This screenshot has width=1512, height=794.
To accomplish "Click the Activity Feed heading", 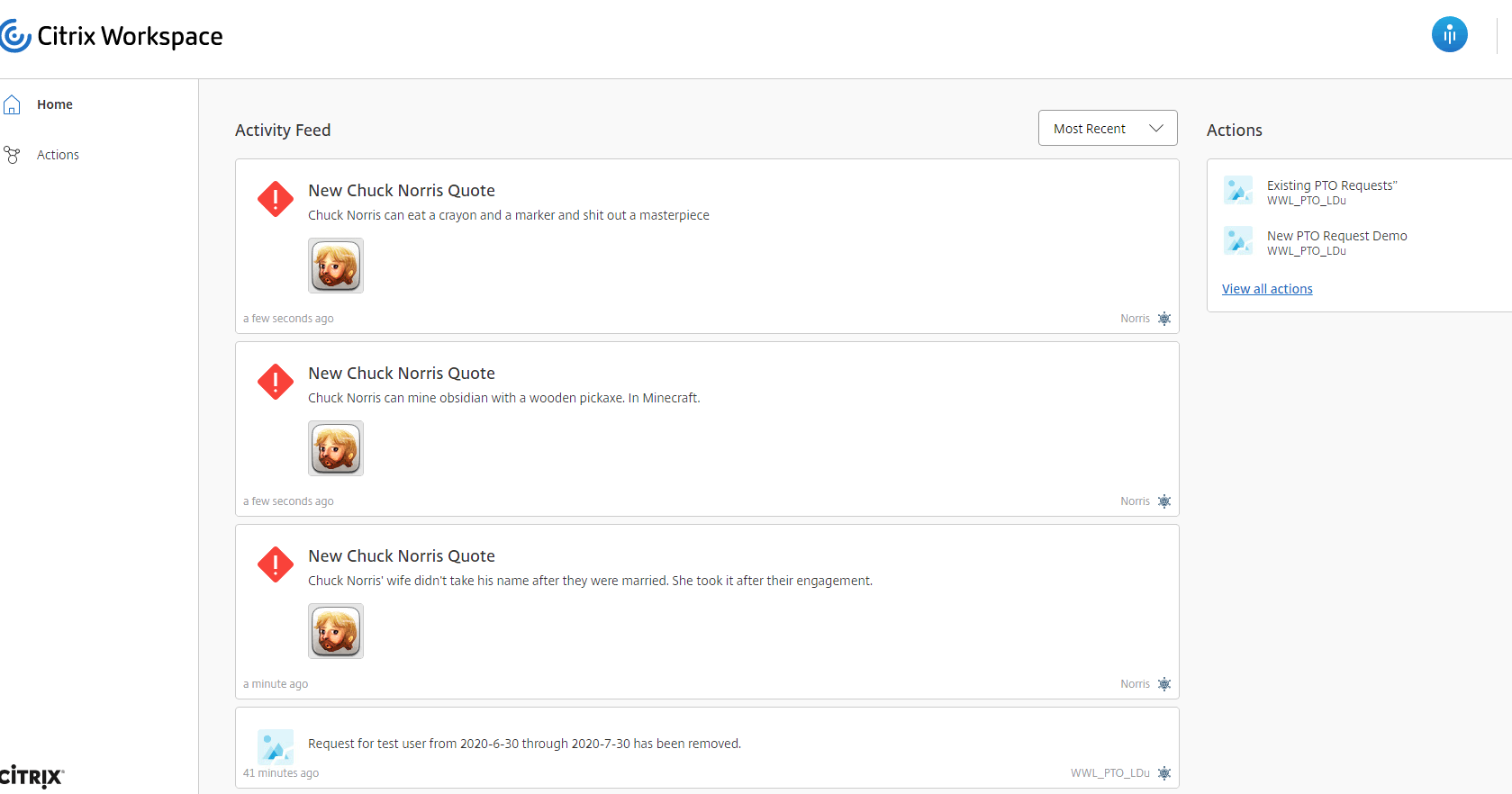I will tap(283, 130).
